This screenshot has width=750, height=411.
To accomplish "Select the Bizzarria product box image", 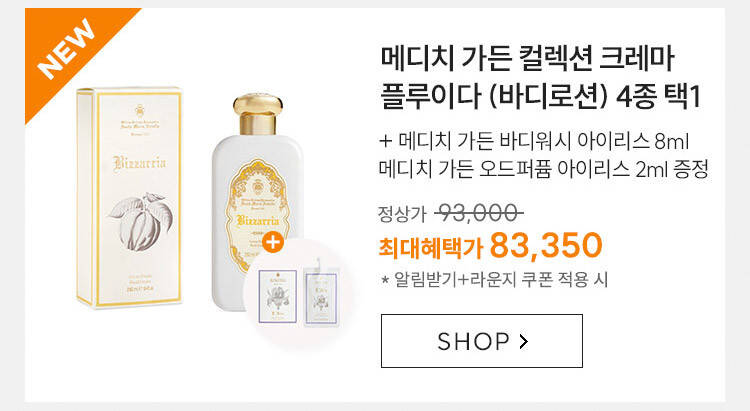I will pos(129,197).
